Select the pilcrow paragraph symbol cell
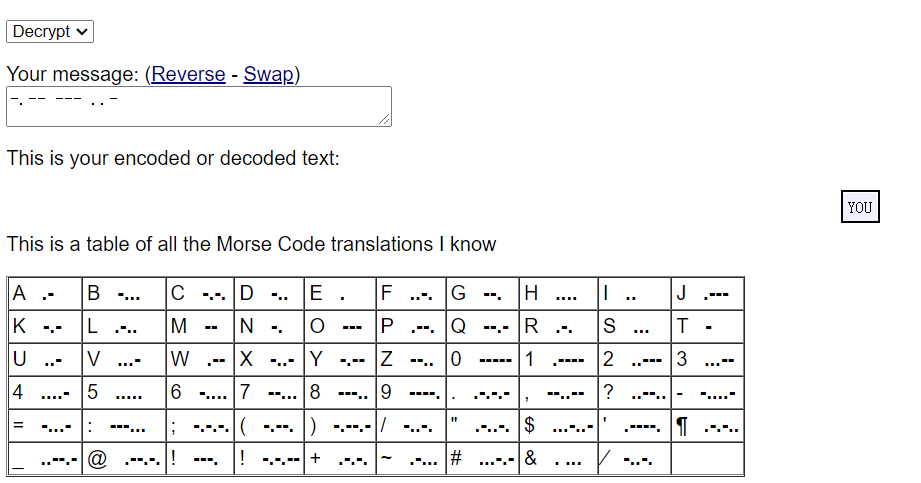The image size is (921, 483). [707, 425]
